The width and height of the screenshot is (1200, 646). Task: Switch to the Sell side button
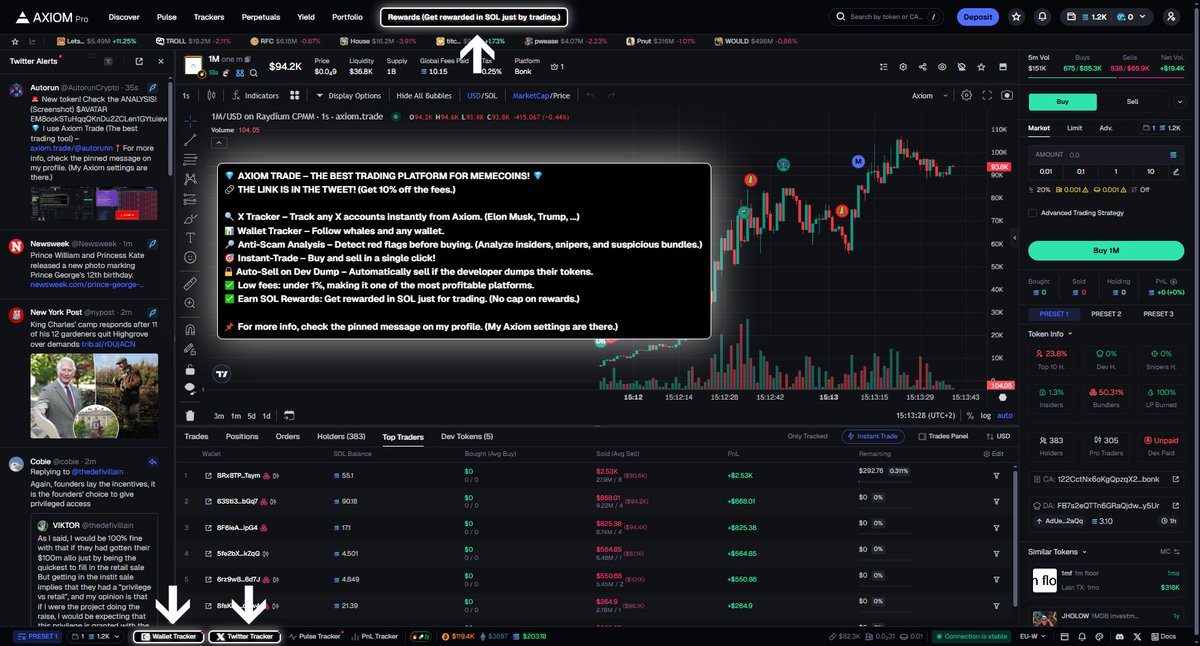click(x=1132, y=101)
